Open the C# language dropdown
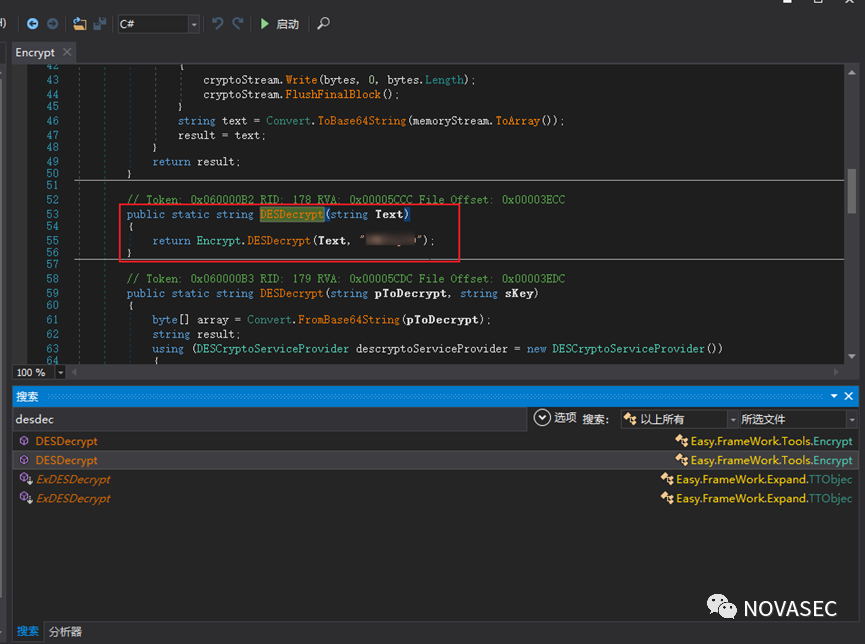The height and width of the screenshot is (644, 865). coord(193,24)
